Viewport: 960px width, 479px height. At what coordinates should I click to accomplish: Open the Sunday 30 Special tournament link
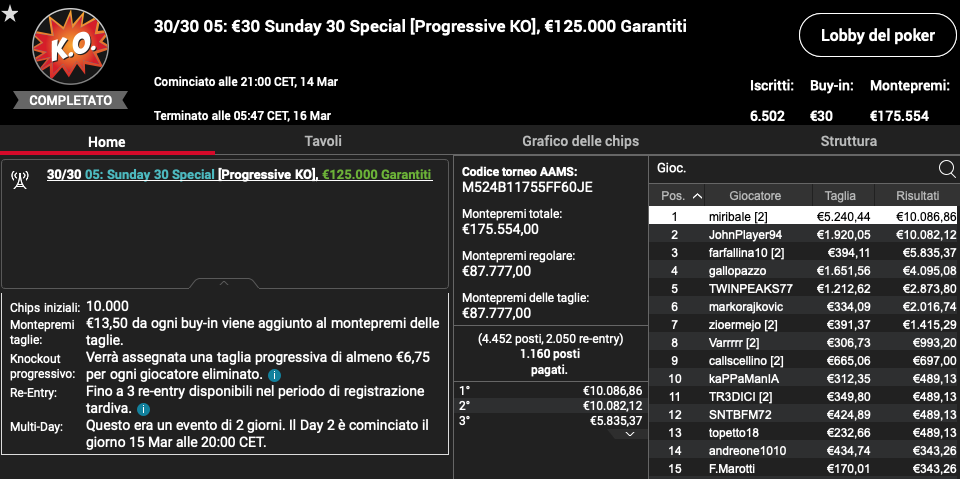pos(150,175)
